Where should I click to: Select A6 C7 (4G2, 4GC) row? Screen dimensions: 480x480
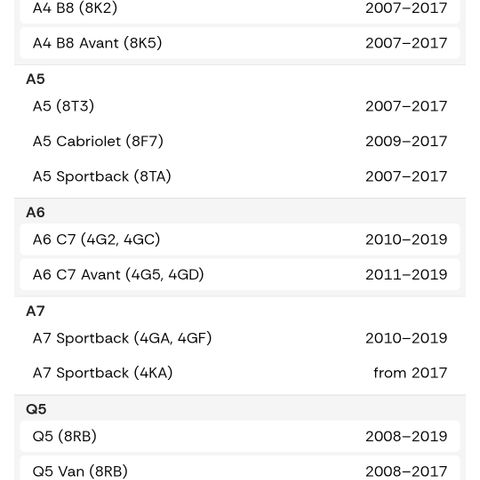tap(240, 240)
